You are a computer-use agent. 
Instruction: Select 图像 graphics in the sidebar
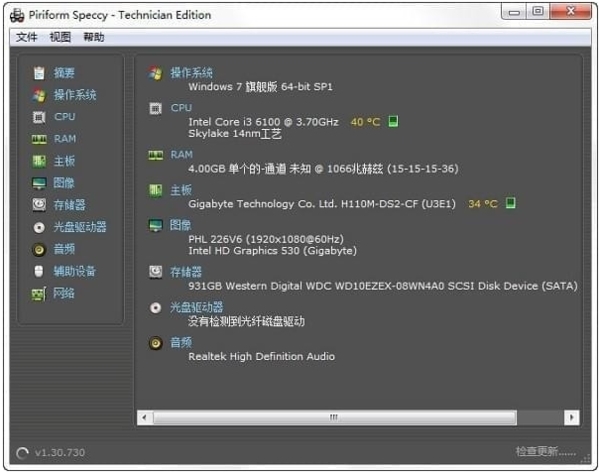64,183
